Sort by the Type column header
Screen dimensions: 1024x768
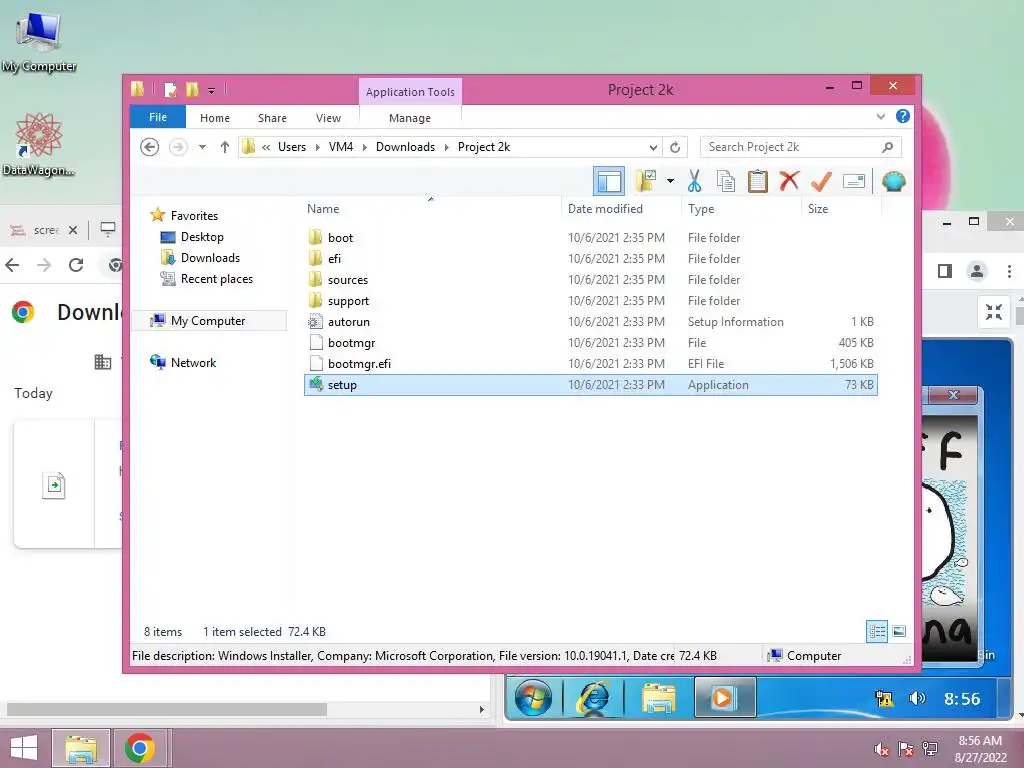pos(741,209)
